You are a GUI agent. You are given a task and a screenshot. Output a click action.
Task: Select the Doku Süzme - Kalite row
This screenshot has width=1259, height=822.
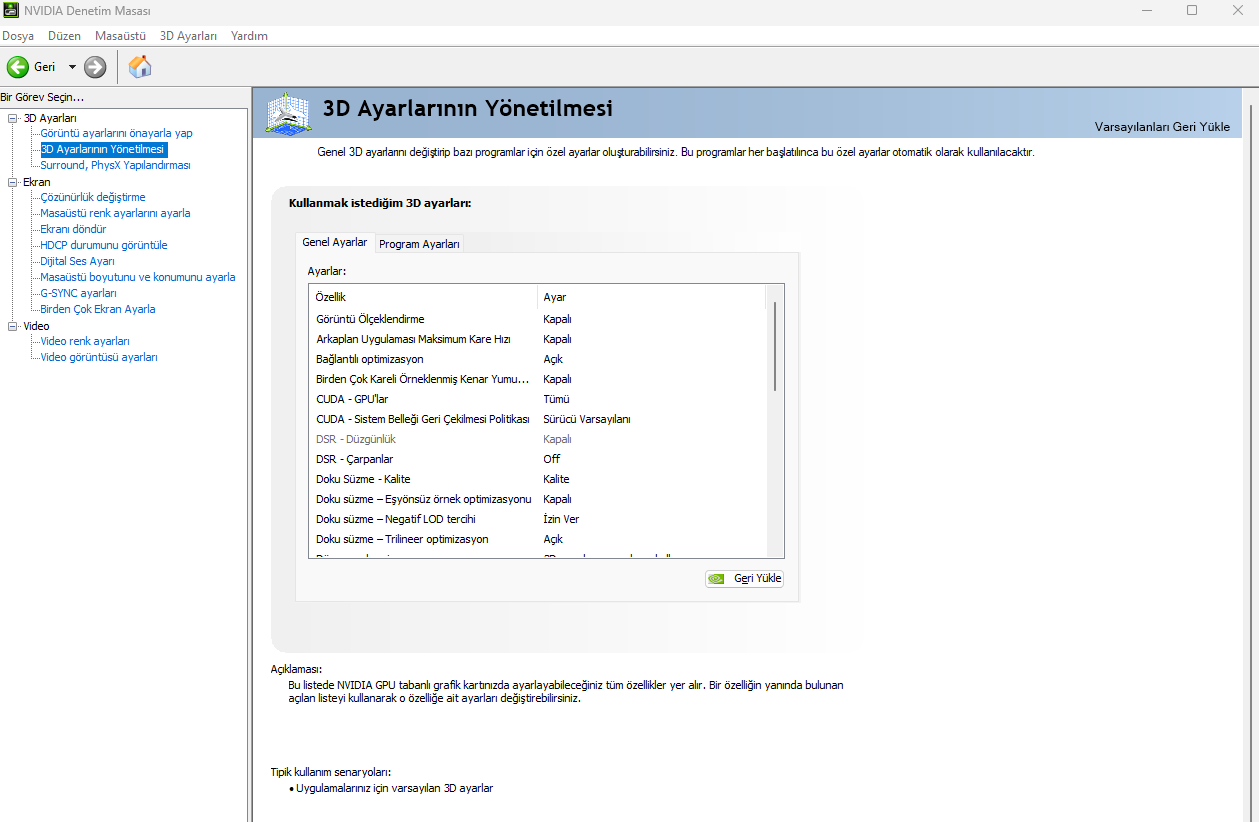click(538, 479)
